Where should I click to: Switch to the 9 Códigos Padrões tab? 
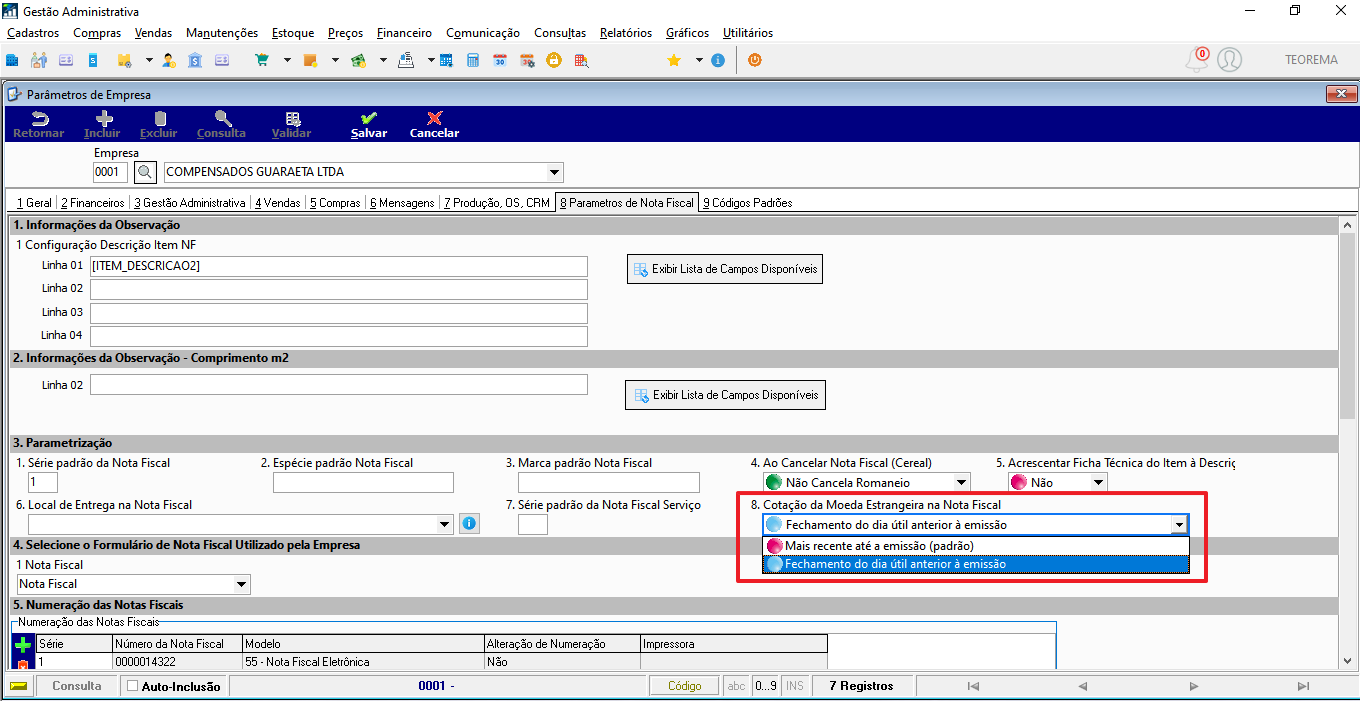pyautogui.click(x=747, y=202)
